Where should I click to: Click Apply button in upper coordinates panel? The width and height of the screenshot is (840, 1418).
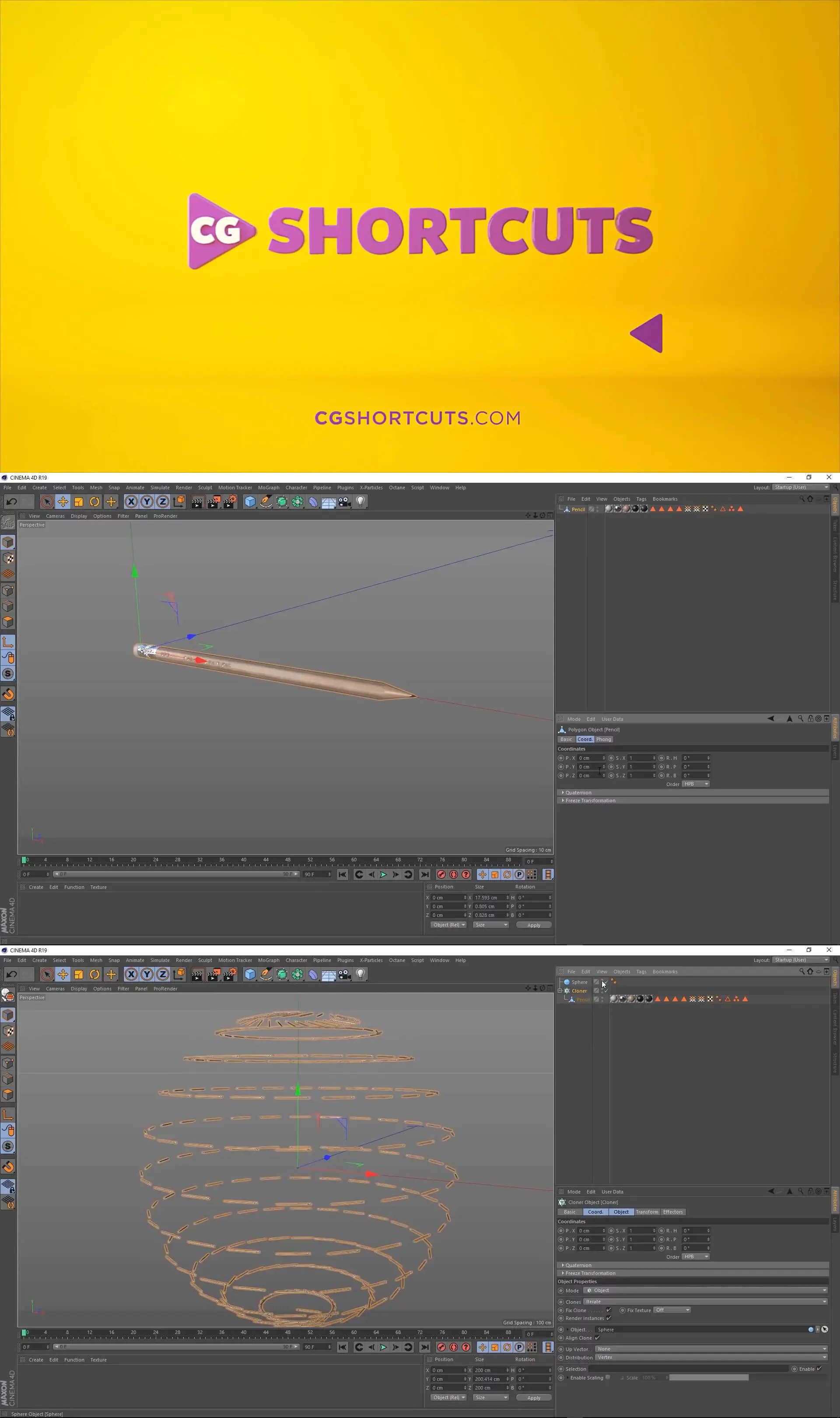pos(534,925)
